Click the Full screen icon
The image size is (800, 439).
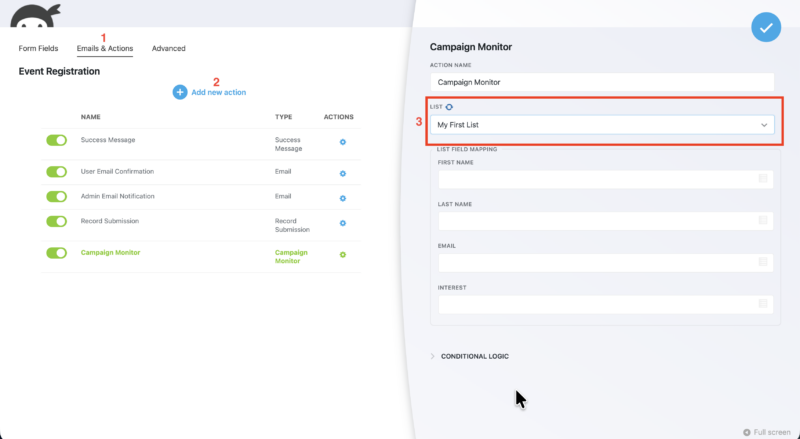746,432
